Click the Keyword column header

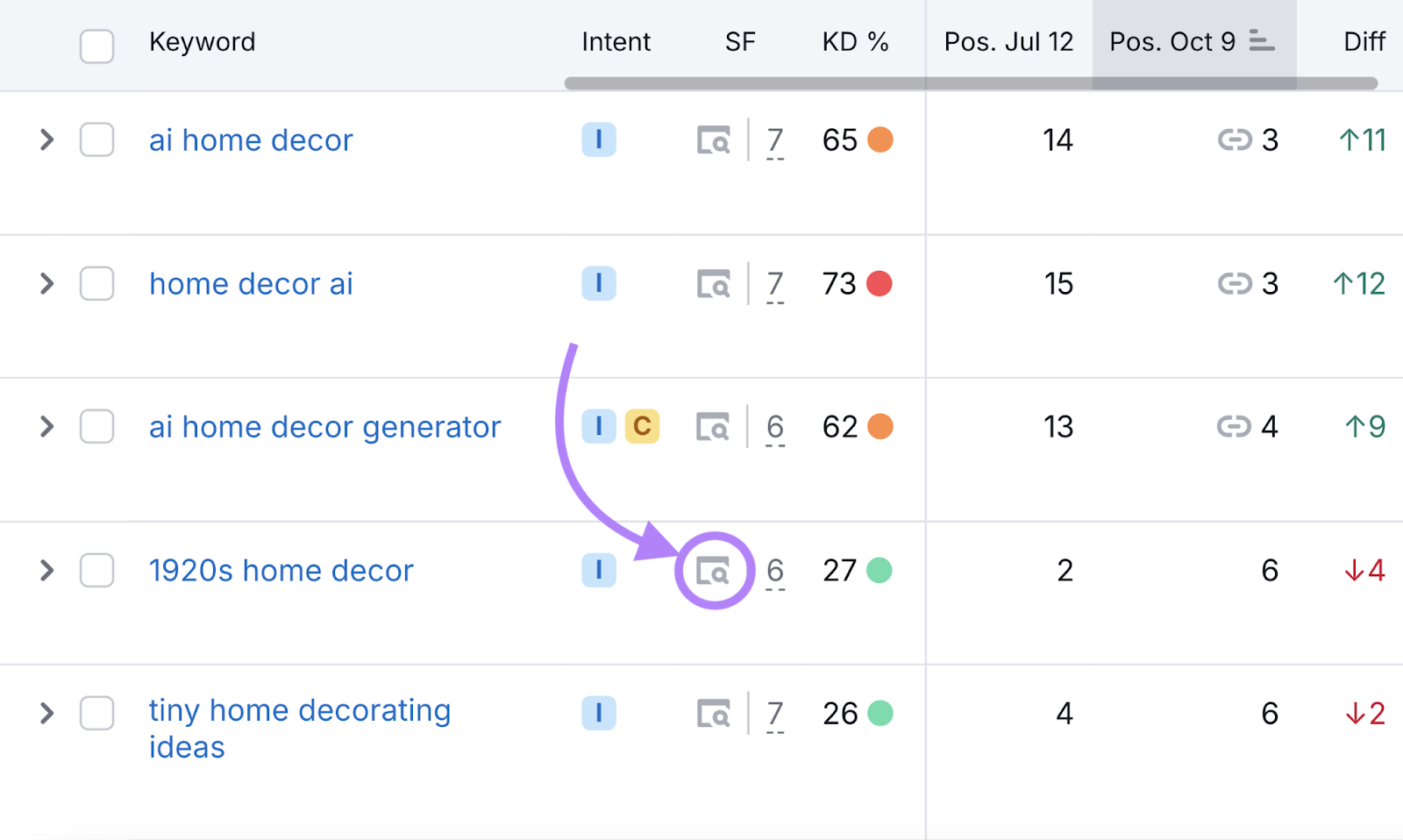(x=203, y=41)
